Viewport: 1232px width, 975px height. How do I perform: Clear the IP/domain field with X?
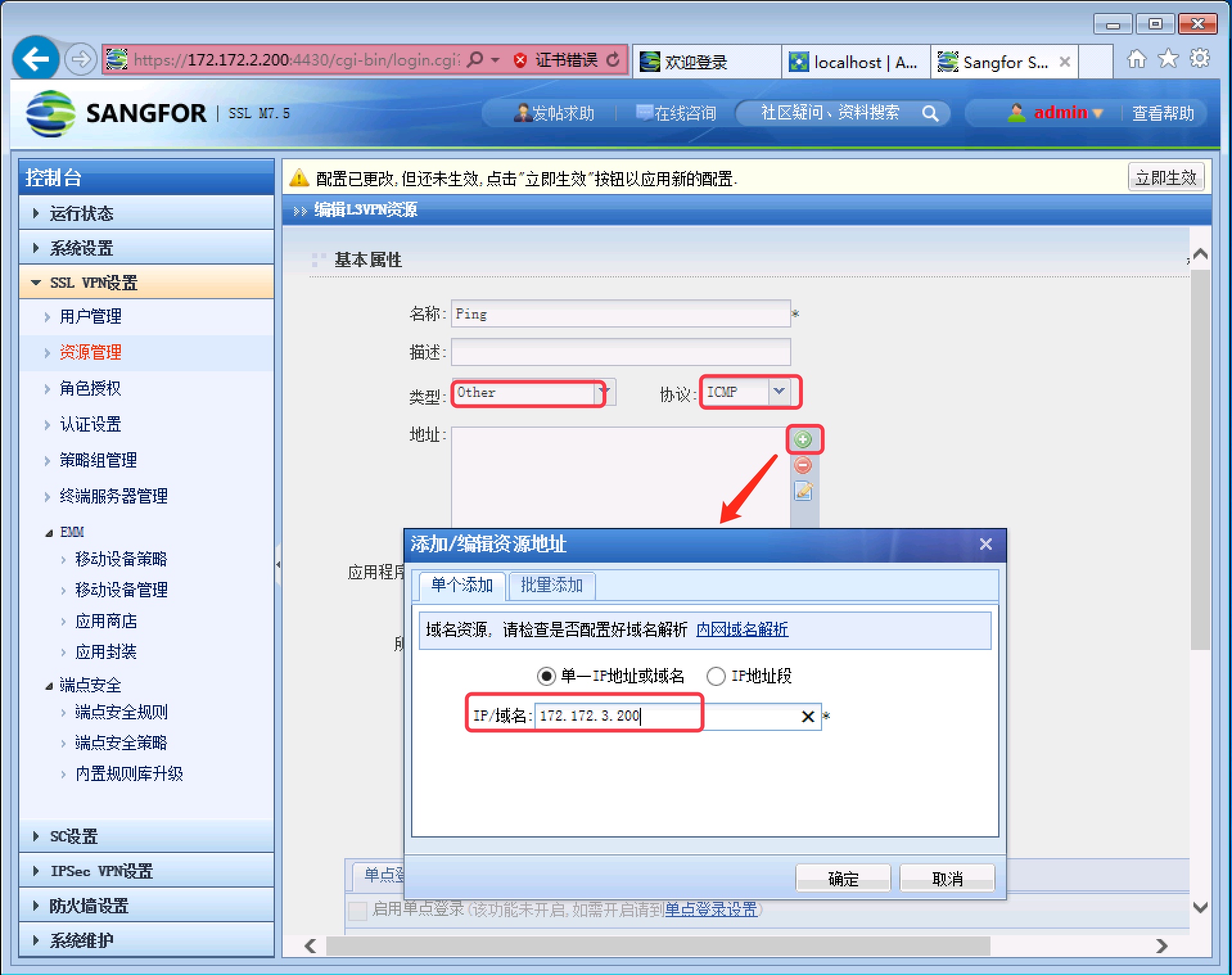click(808, 716)
